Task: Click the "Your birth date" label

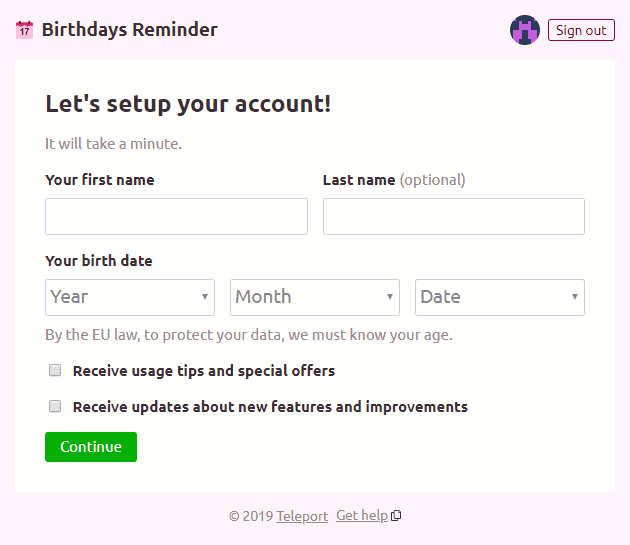Action: 99,261
